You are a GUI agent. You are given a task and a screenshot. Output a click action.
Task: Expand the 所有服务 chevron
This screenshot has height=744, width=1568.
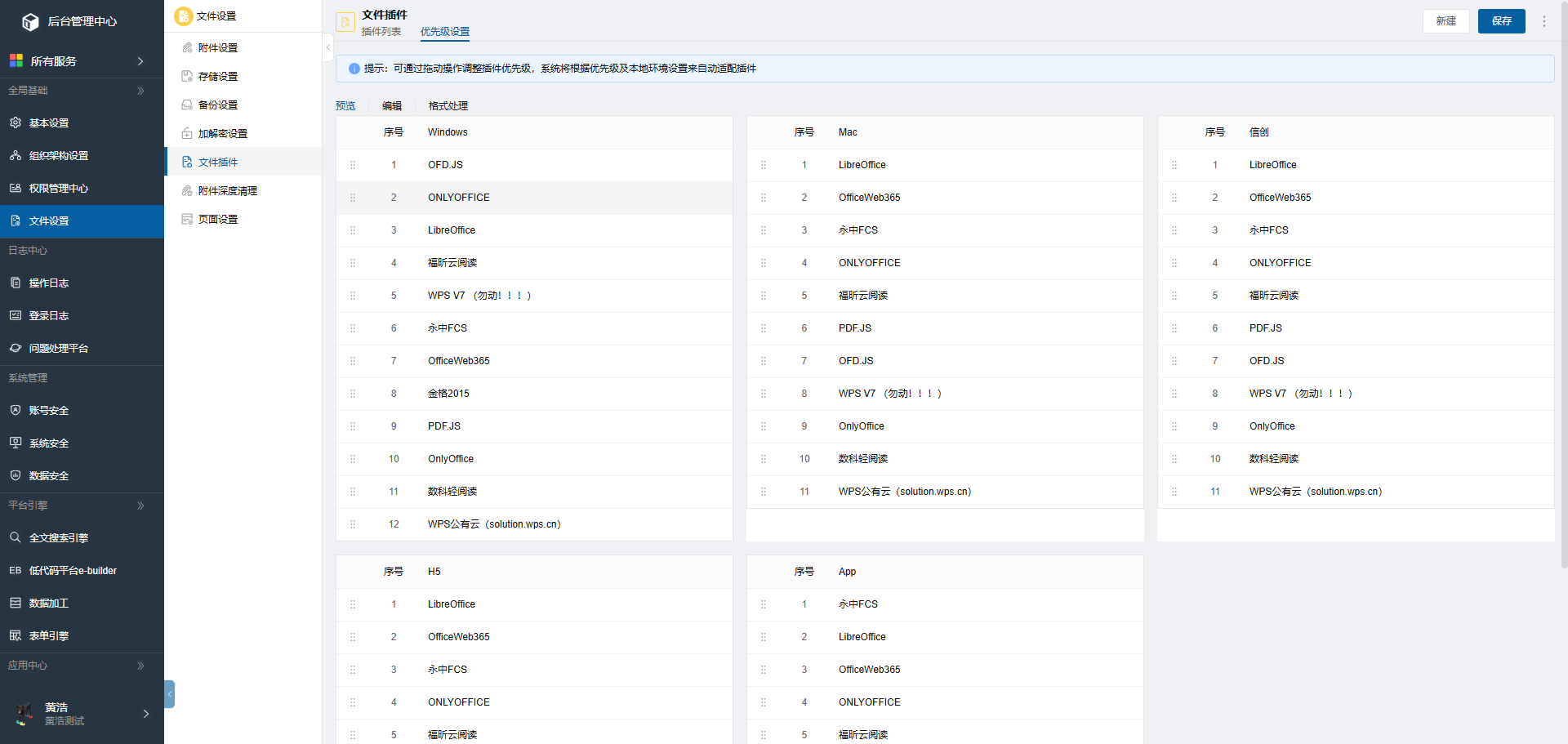coord(140,61)
